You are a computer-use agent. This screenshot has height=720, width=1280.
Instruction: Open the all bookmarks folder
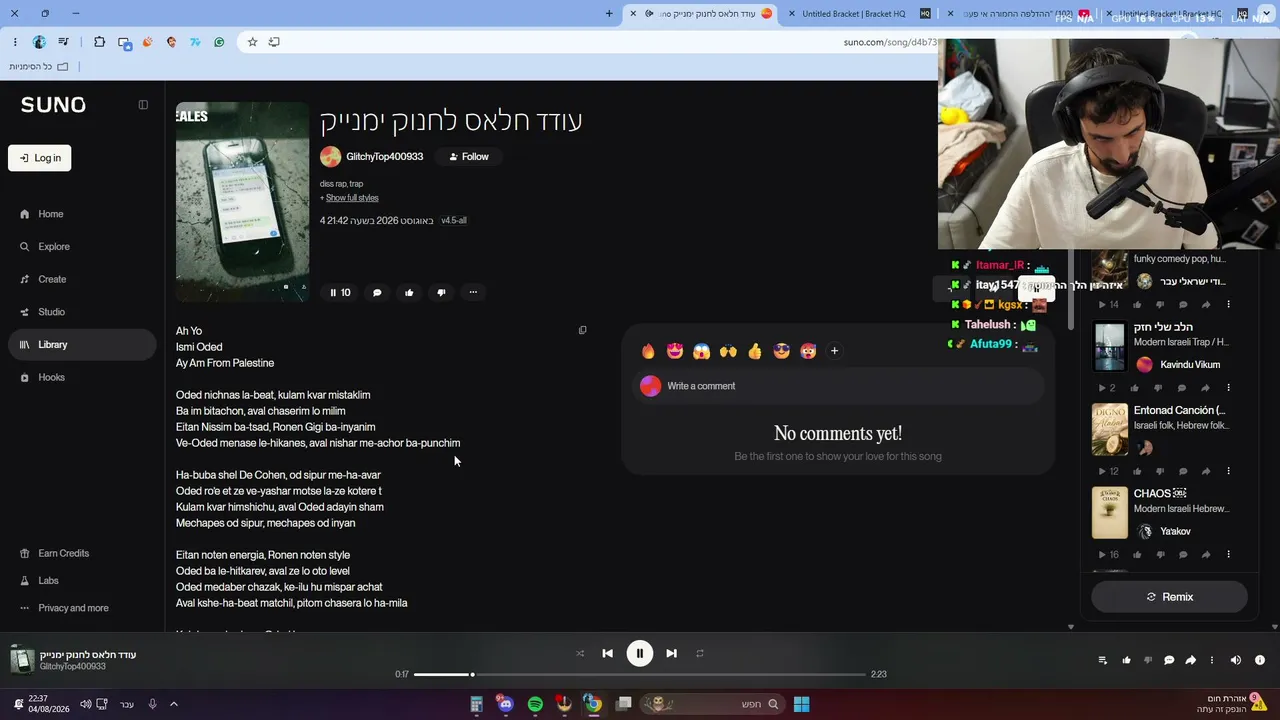click(x=38, y=67)
